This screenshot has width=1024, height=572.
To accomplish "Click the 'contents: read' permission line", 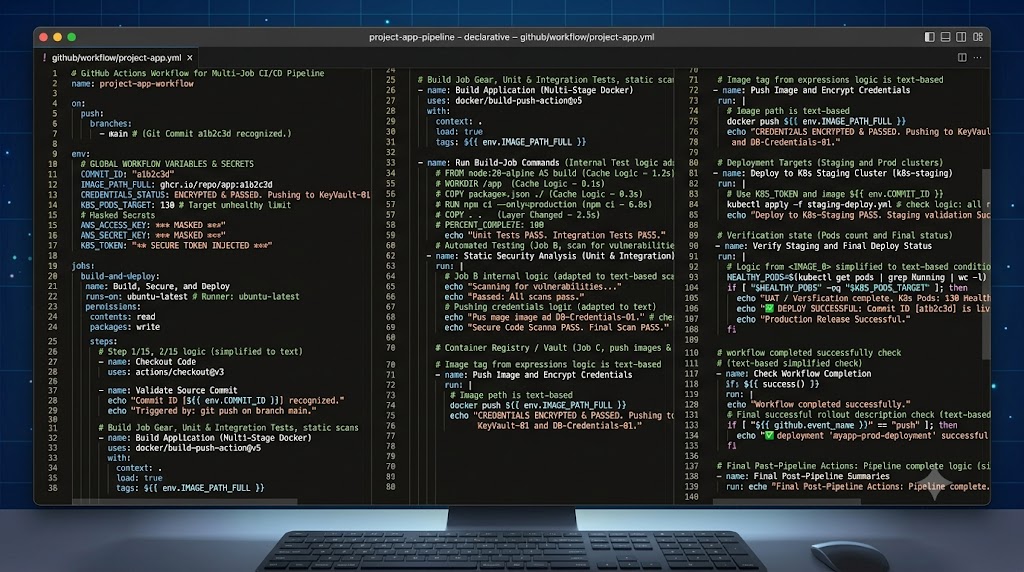I will coord(123,317).
